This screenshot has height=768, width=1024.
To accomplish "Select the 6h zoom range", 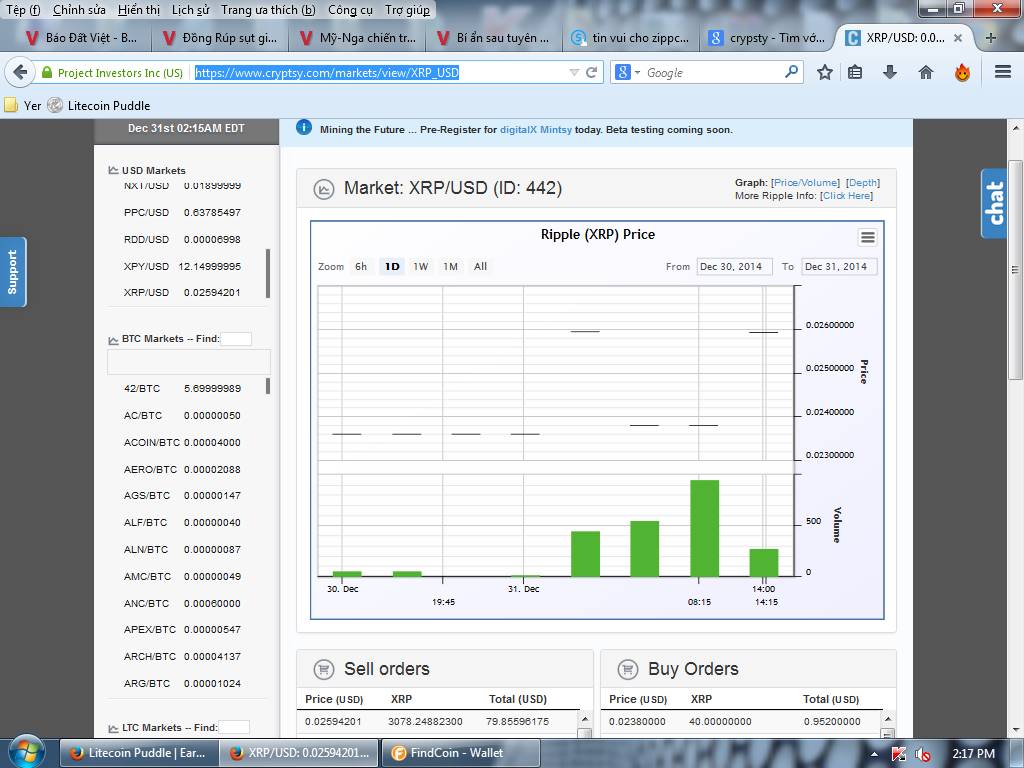I will click(x=361, y=266).
